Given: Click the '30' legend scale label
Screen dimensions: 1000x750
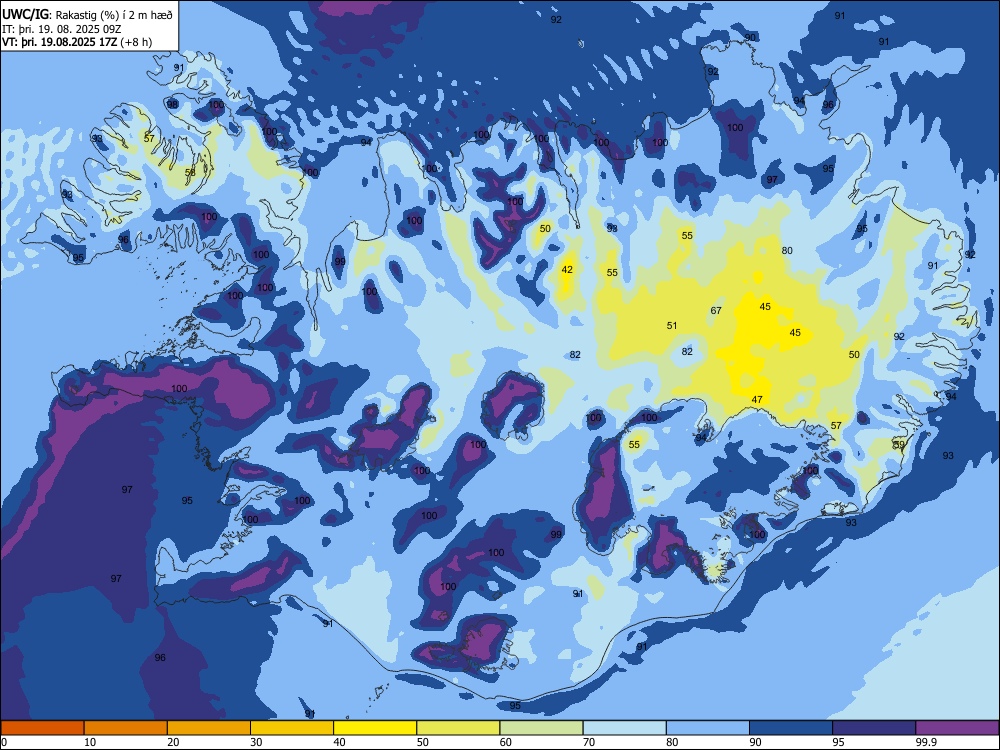Looking at the screenshot, I should pyautogui.click(x=256, y=742).
